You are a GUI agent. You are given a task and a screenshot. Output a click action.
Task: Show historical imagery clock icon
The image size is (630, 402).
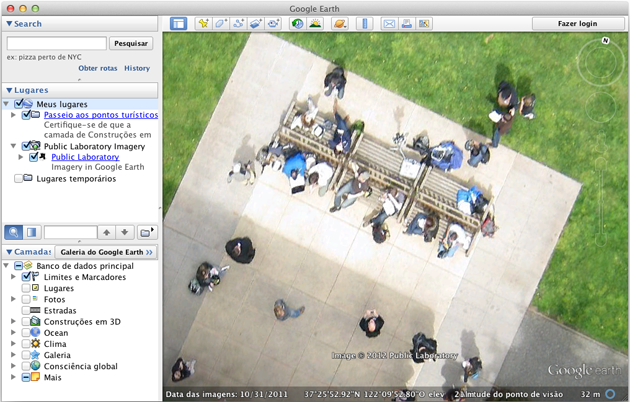click(x=298, y=24)
